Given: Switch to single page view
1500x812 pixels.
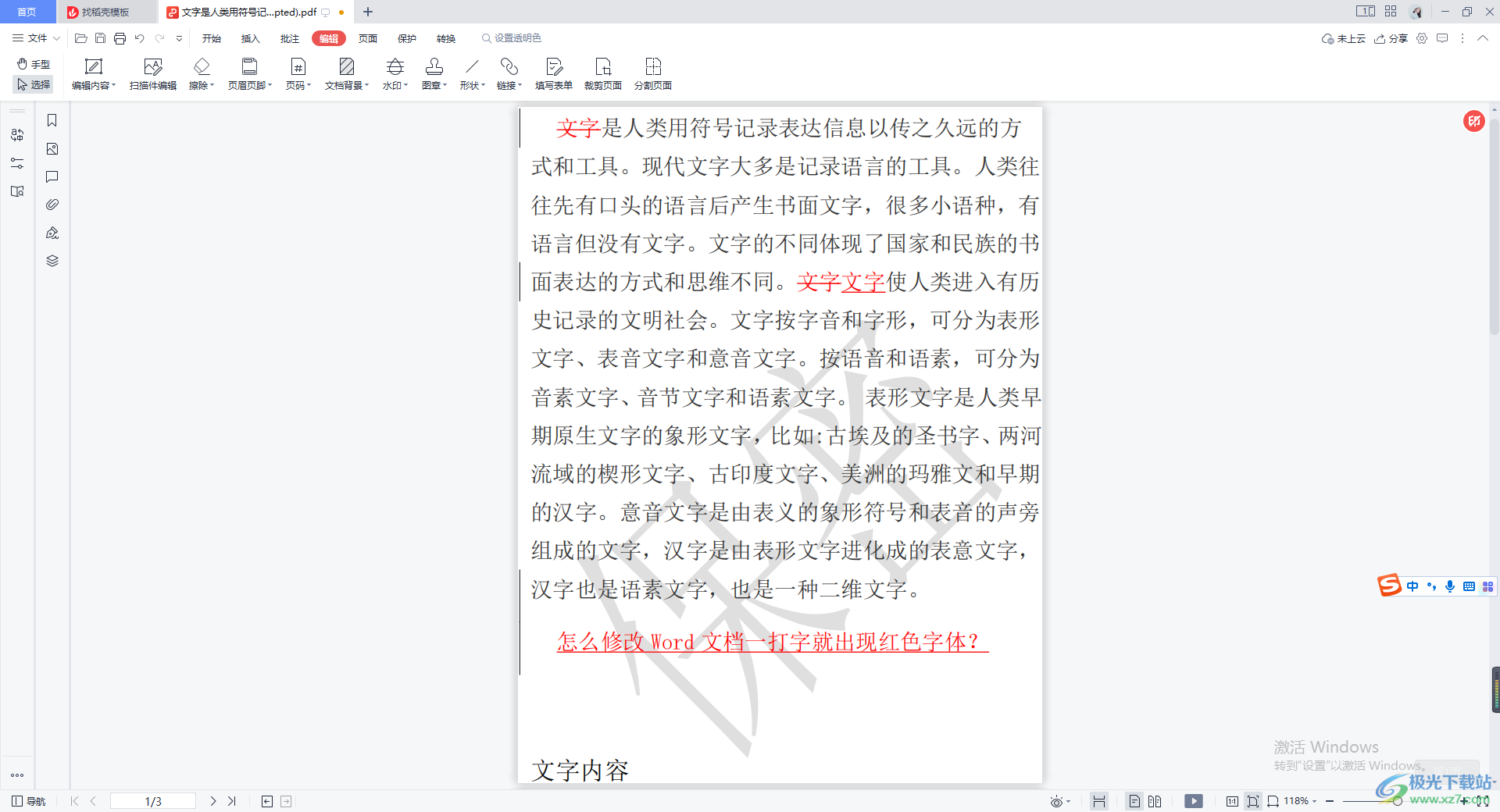Looking at the screenshot, I should 1134,801.
